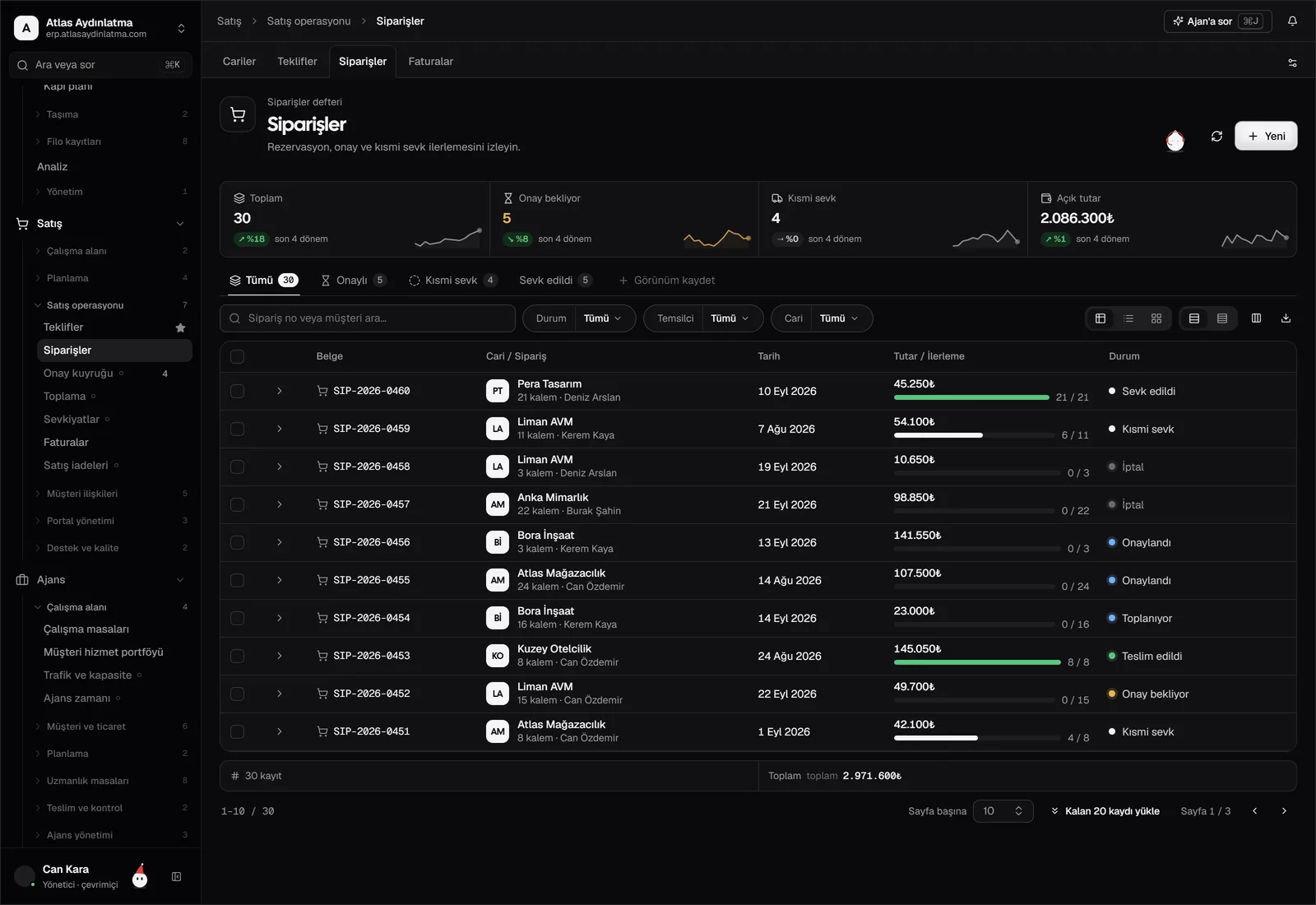Click the notifications bell icon

point(1292,21)
